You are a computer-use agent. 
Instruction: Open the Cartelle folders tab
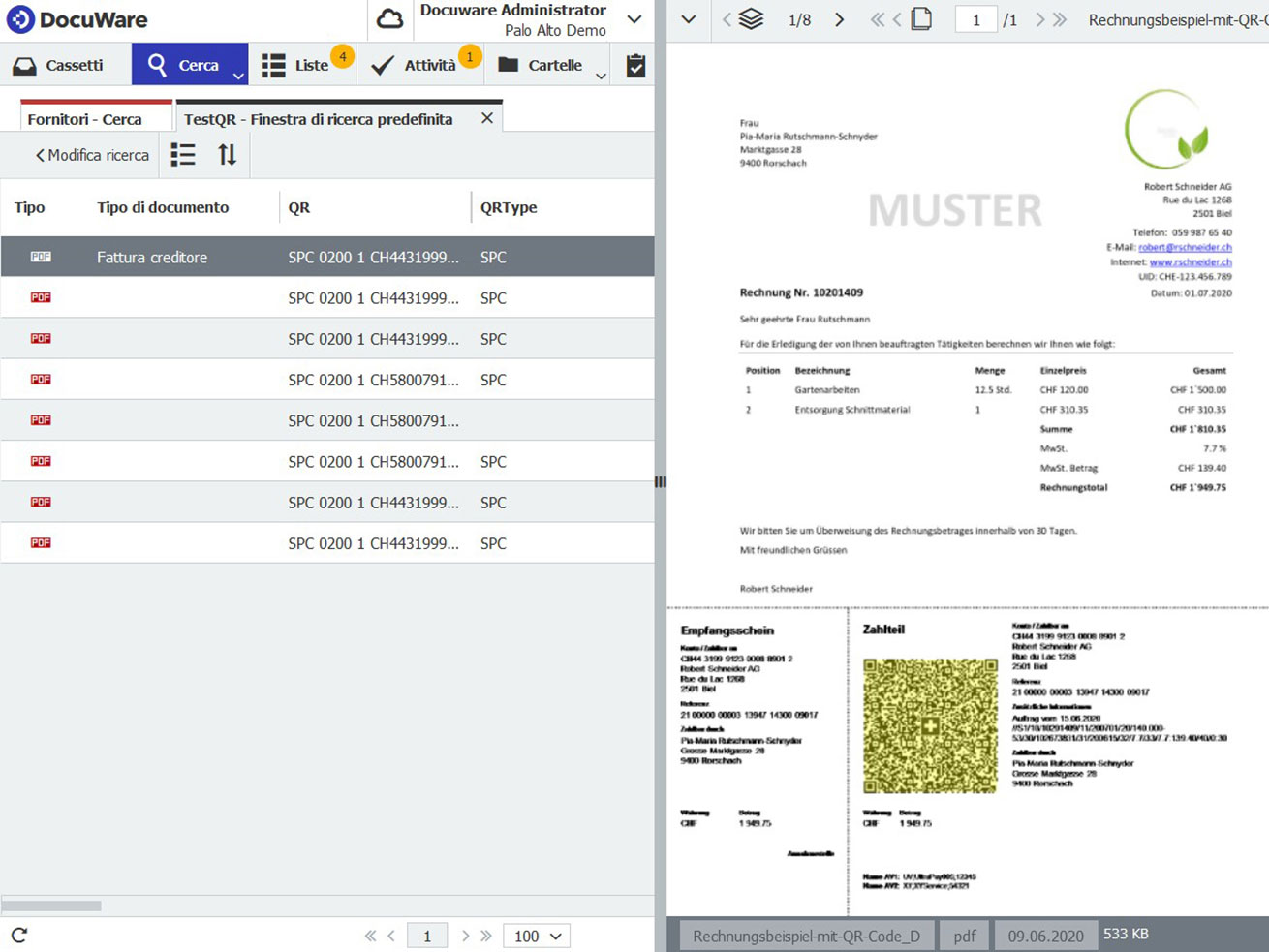[541, 65]
